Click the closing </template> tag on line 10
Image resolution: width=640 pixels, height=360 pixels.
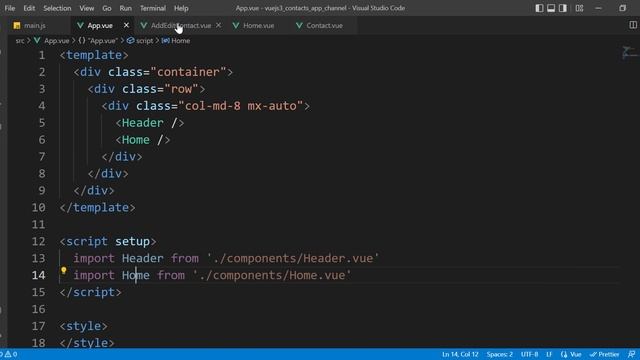point(98,207)
